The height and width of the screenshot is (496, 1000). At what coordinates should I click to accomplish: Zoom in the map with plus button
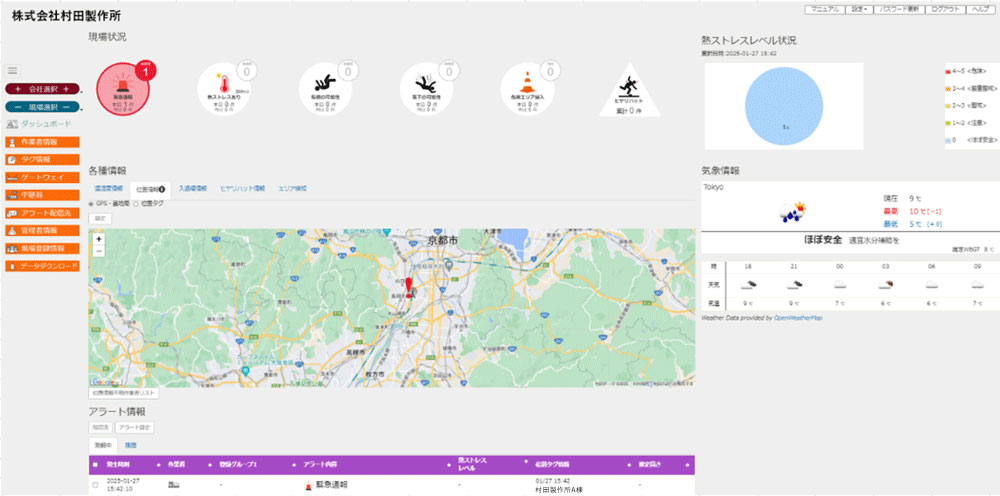point(99,240)
